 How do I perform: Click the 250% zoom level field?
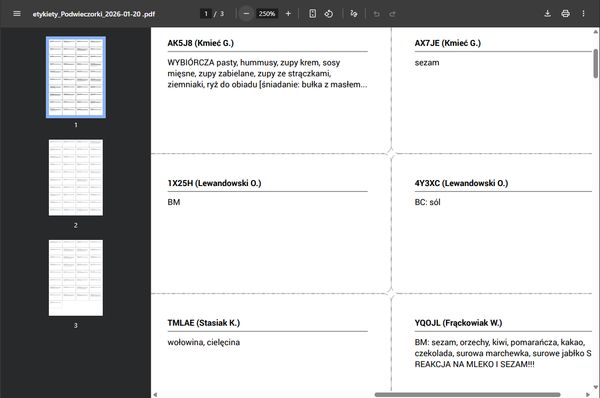tap(267, 14)
